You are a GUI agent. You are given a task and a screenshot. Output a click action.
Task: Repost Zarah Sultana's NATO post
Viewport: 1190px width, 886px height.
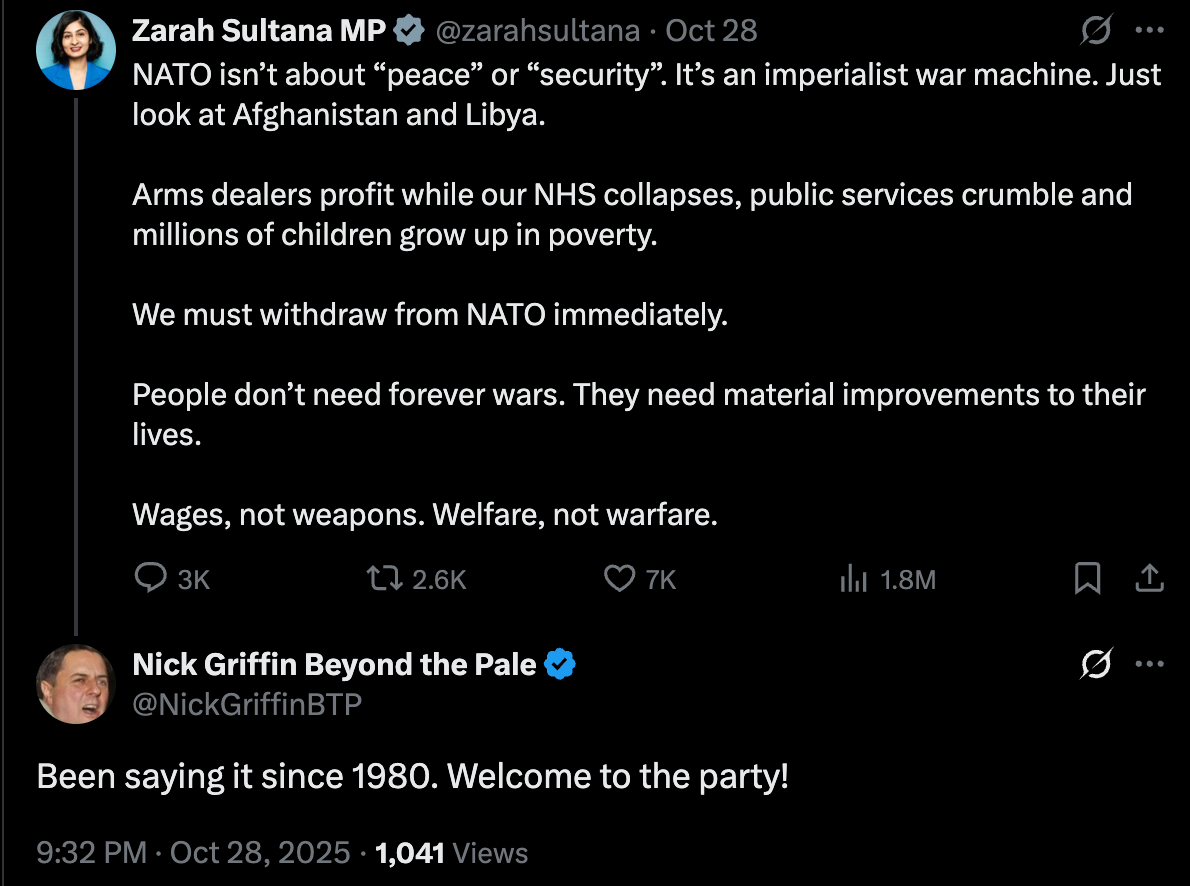pyautogui.click(x=380, y=578)
